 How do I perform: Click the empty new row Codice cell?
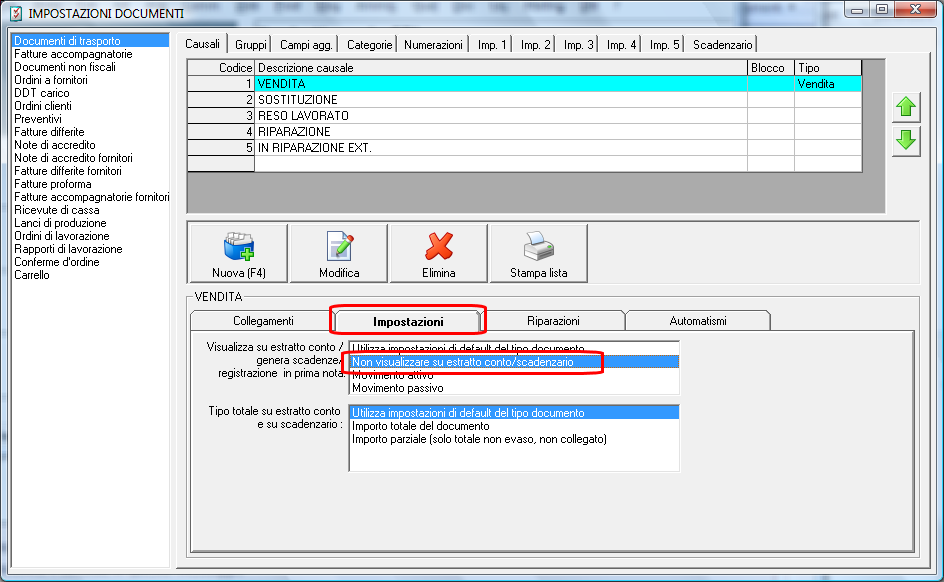pos(221,164)
